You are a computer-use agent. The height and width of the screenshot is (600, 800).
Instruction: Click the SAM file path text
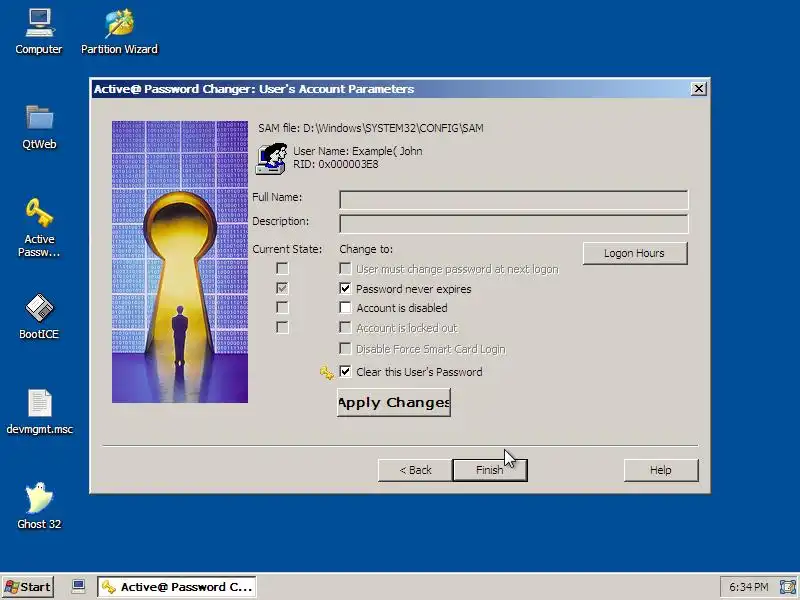coord(371,128)
